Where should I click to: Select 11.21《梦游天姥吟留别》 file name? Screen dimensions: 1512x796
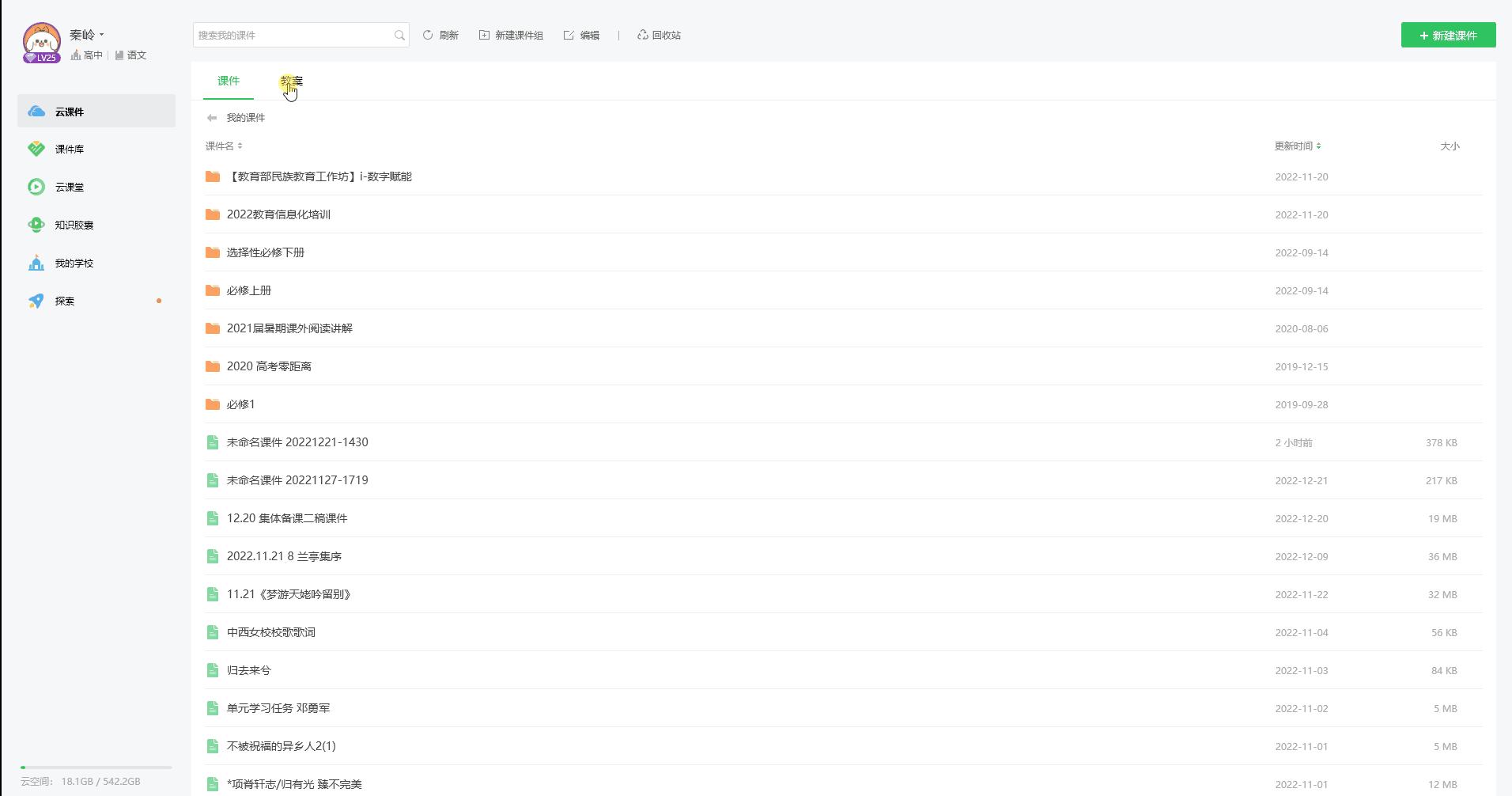(289, 594)
